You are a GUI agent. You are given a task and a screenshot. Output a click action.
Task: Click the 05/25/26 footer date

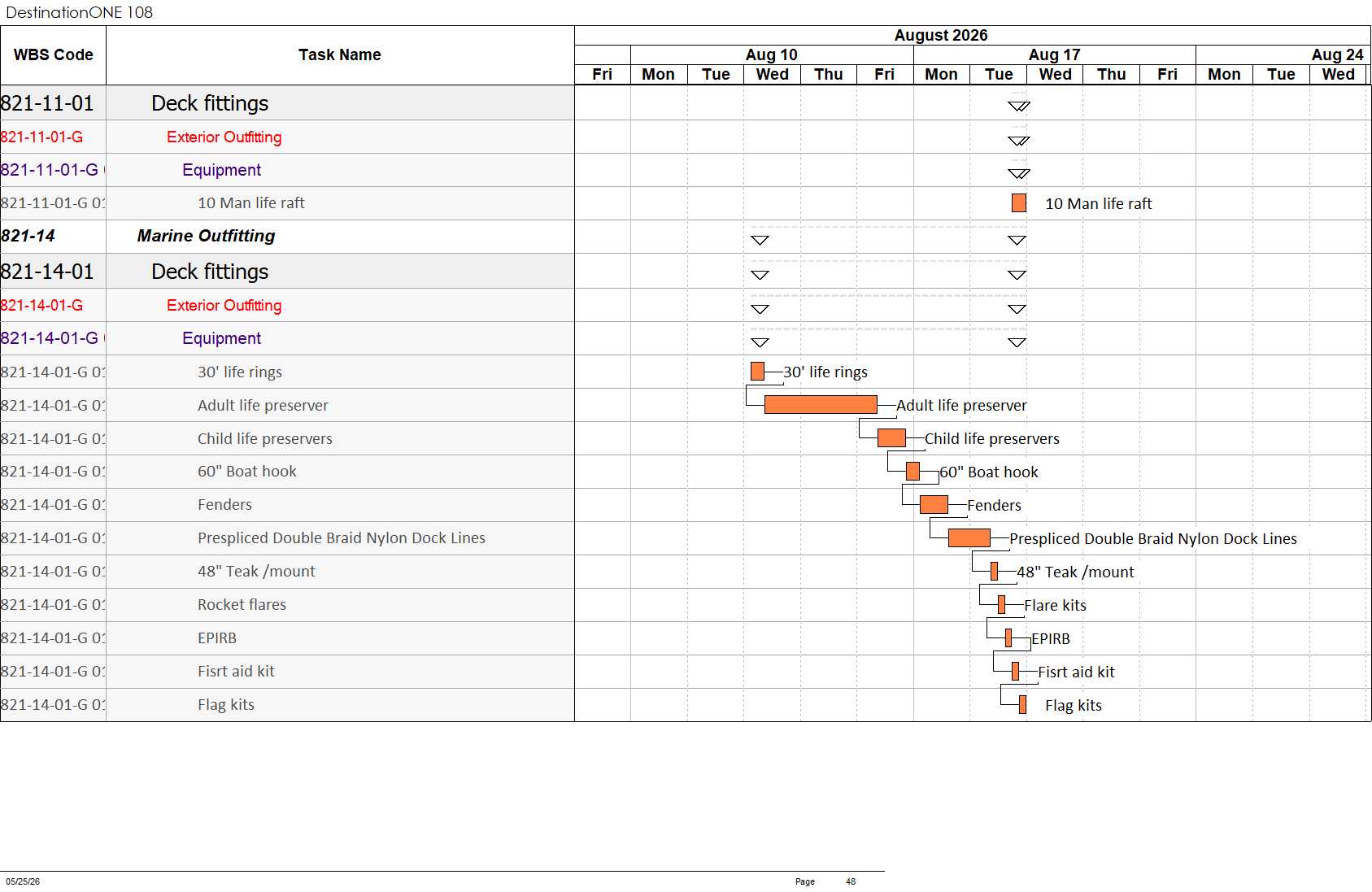[23, 881]
